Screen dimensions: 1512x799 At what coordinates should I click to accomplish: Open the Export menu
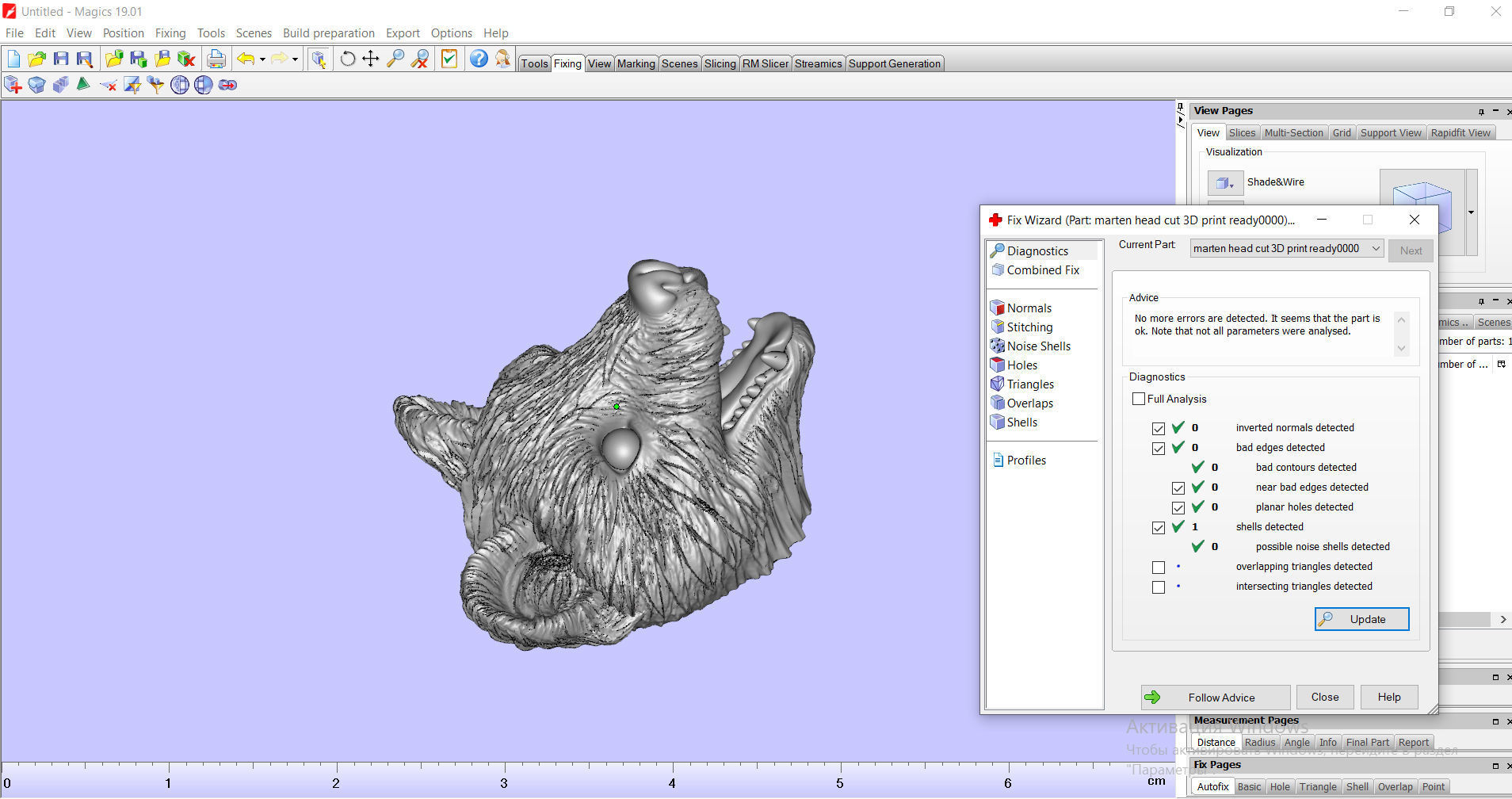coord(403,32)
